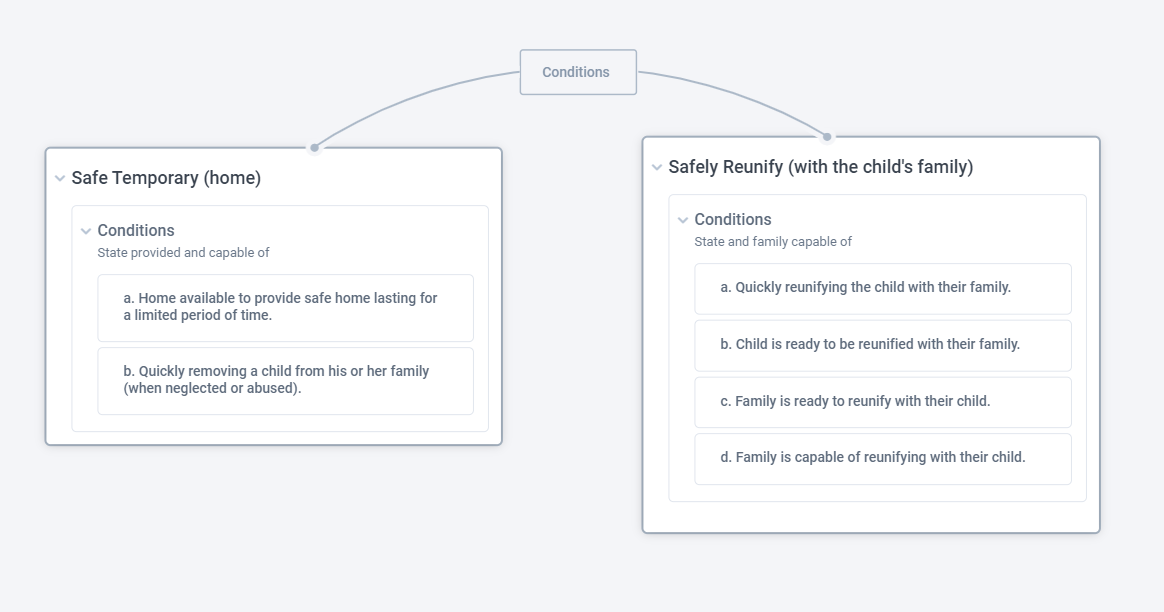
Task: Select 'a. Quickly reunifying the child' item
Action: click(883, 288)
